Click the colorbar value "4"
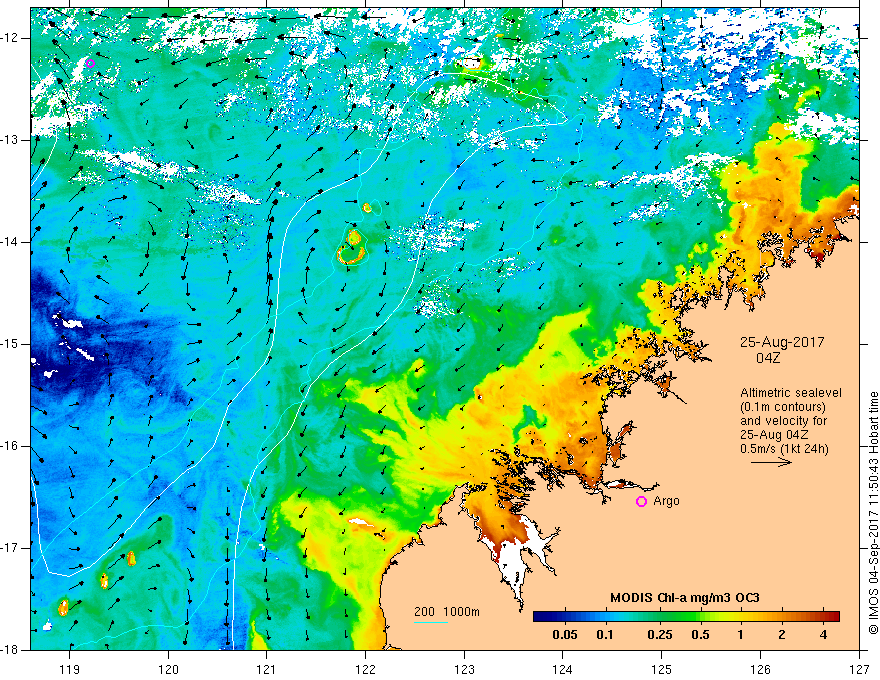 (823, 635)
